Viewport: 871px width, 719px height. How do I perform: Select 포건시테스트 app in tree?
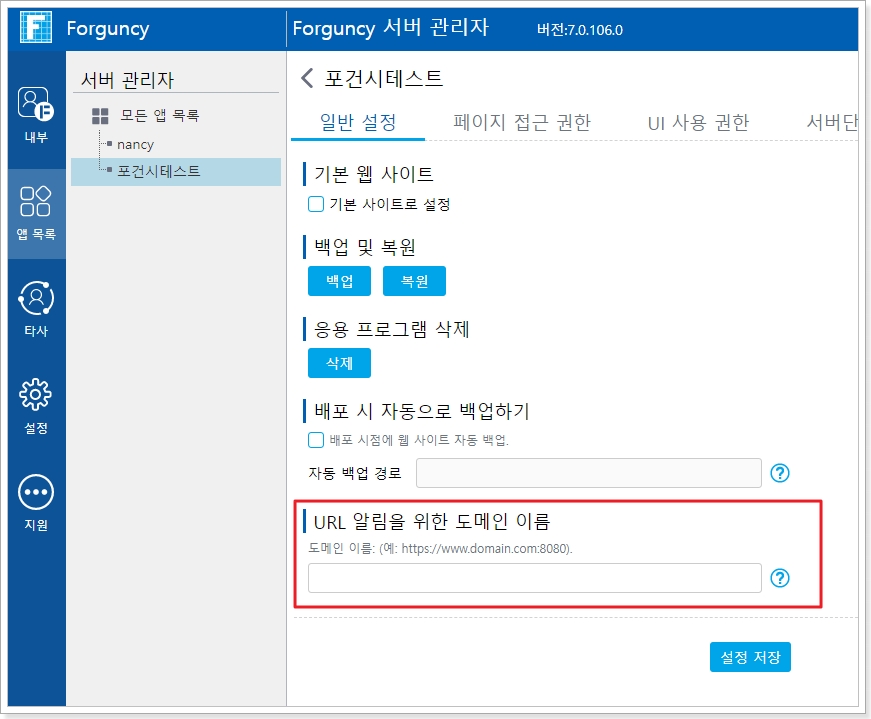(x=158, y=171)
